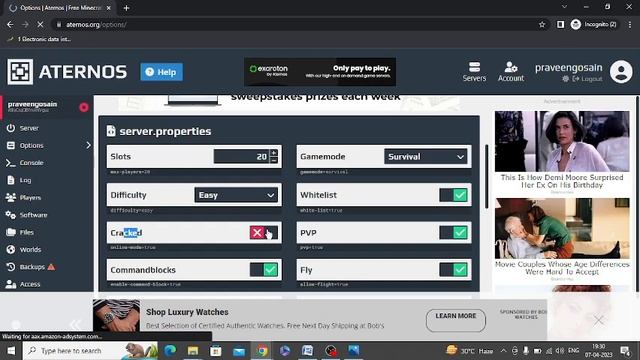Image resolution: width=640 pixels, height=360 pixels.
Task: Open new browser tab with plus
Action: click(127, 8)
